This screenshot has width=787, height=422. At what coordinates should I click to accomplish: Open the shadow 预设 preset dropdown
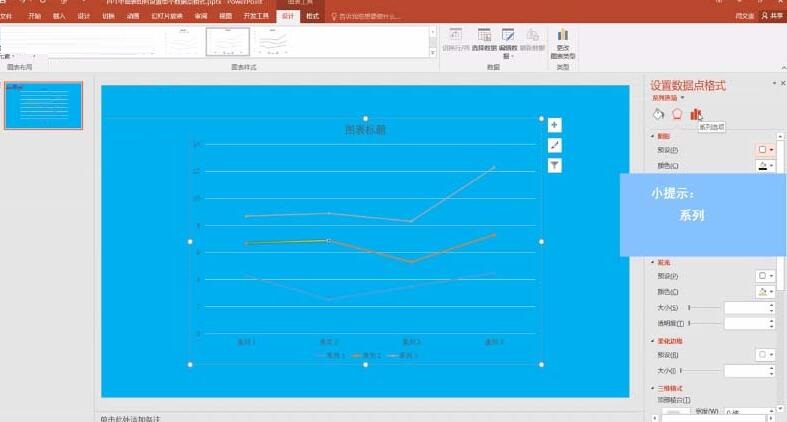click(765, 150)
